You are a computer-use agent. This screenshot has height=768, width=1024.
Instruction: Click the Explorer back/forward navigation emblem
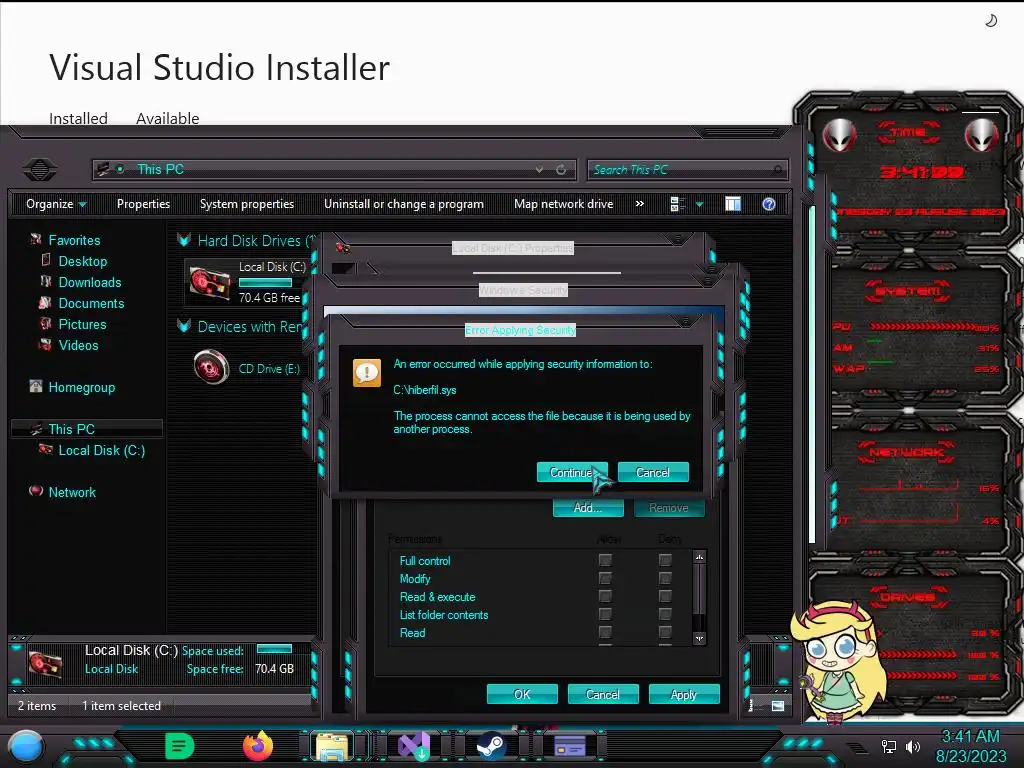click(40, 170)
